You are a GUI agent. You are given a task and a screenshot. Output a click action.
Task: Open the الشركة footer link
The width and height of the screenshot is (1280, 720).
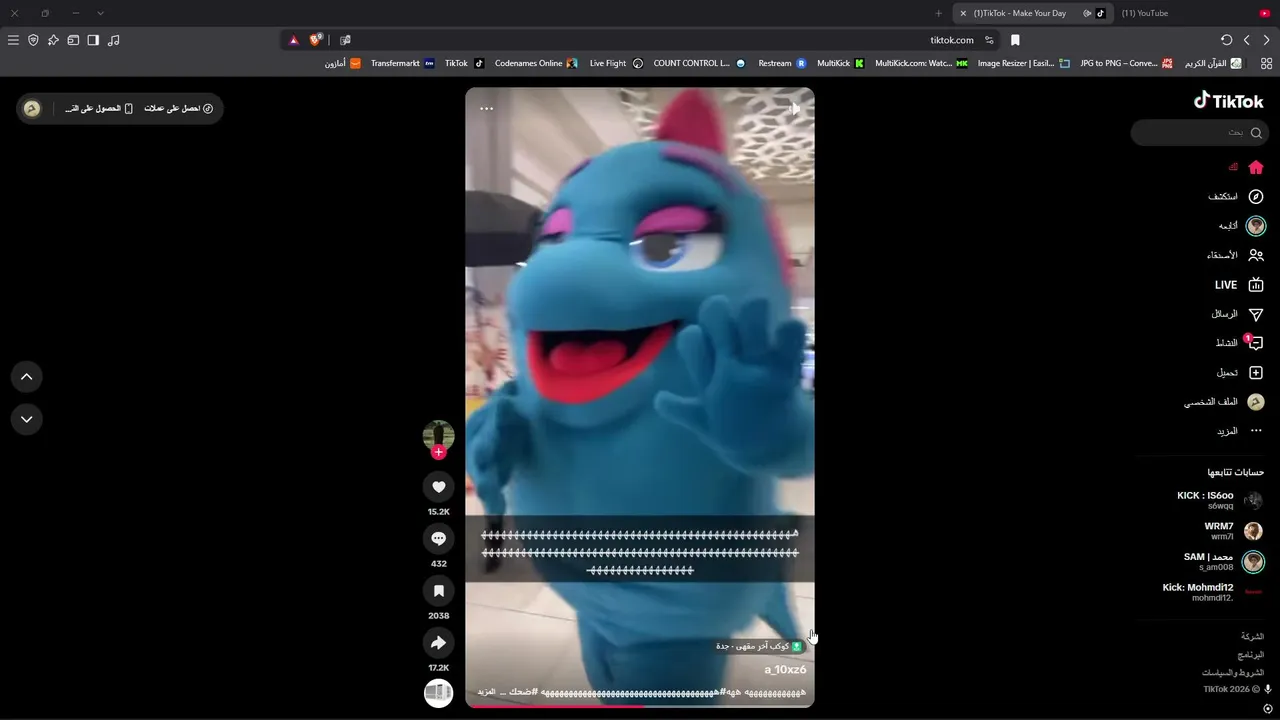click(x=1252, y=636)
